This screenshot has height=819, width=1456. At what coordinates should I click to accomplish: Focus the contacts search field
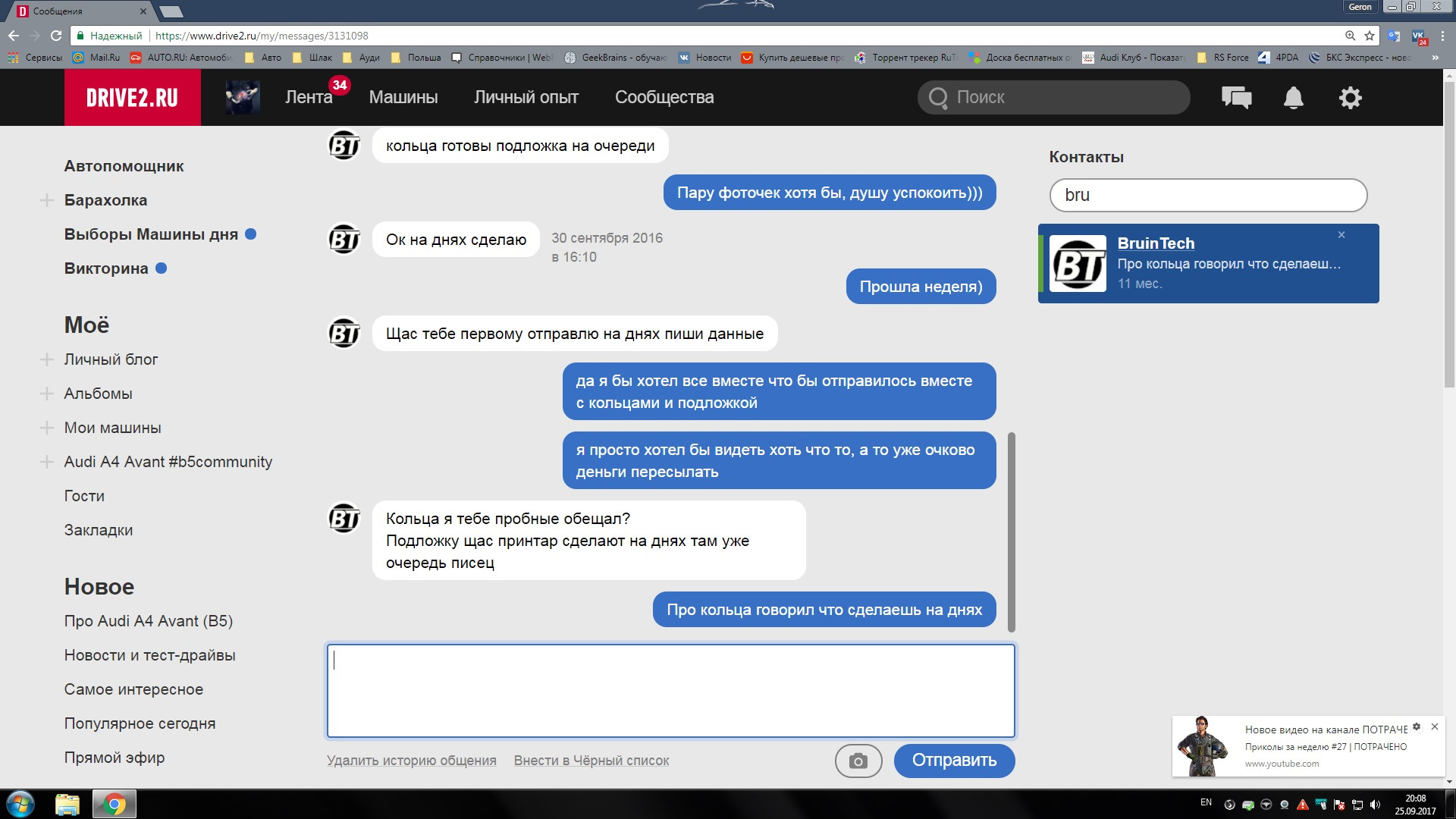tap(1207, 195)
